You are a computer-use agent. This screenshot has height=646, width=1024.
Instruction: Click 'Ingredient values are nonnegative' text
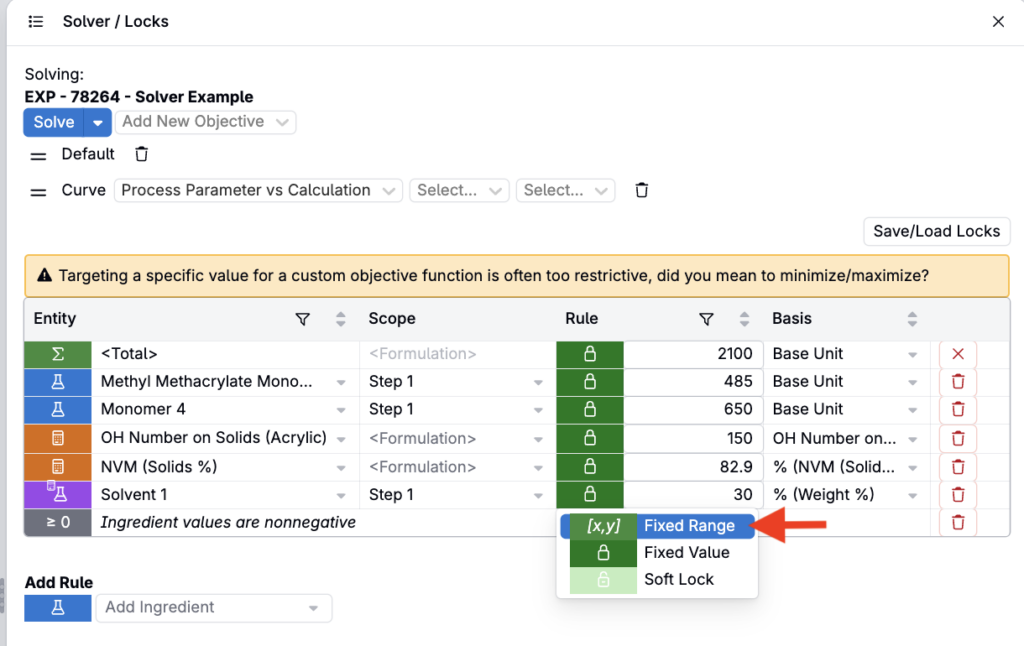[x=228, y=523]
